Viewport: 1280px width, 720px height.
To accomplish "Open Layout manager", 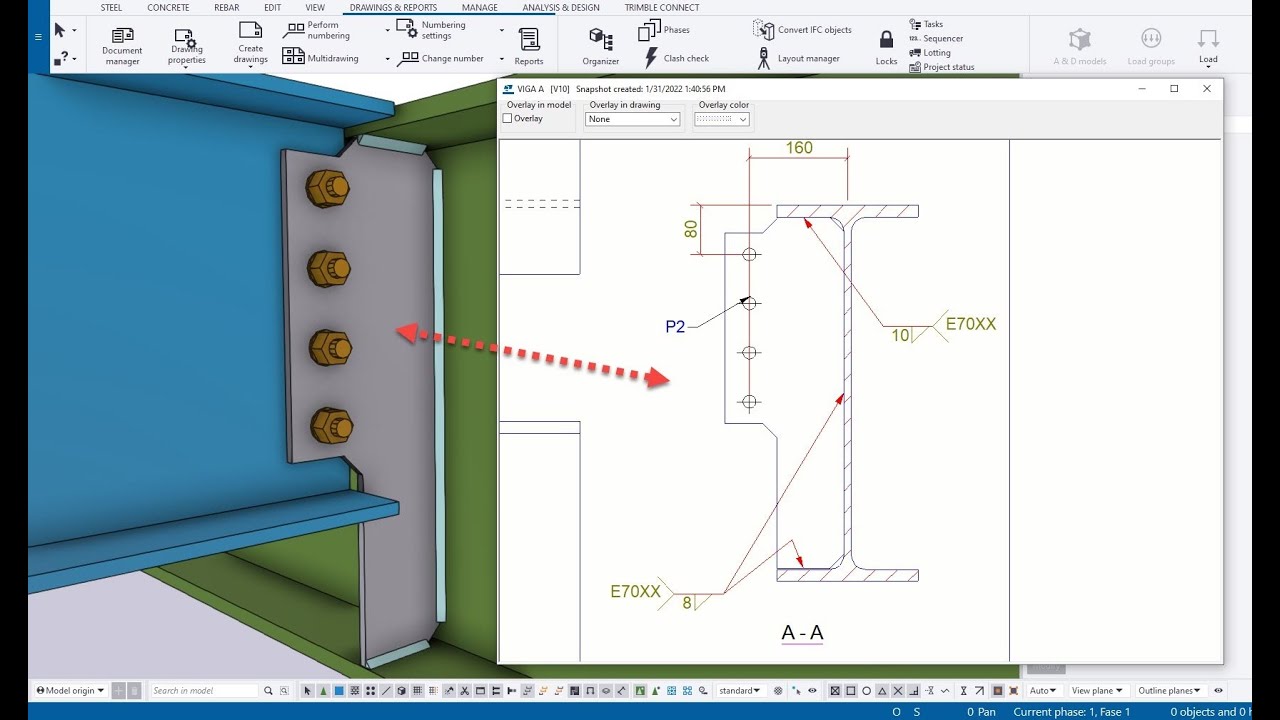I will 798,58.
